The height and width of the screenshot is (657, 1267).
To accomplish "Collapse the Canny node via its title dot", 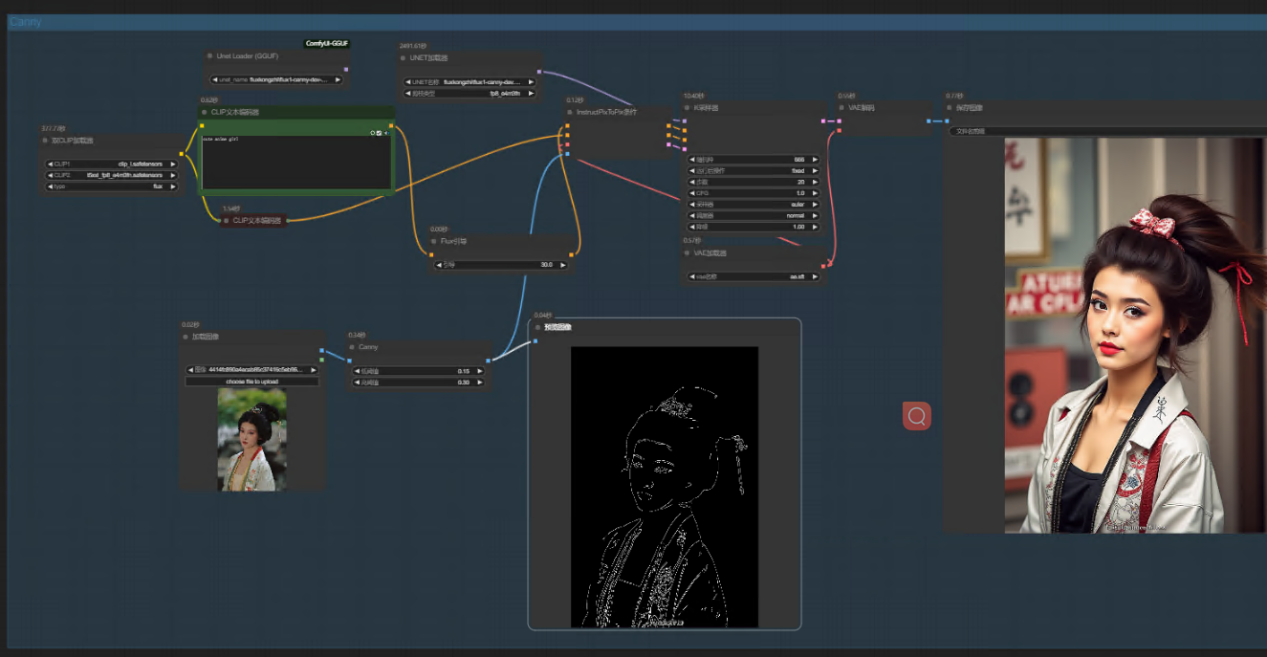I will tap(351, 347).
